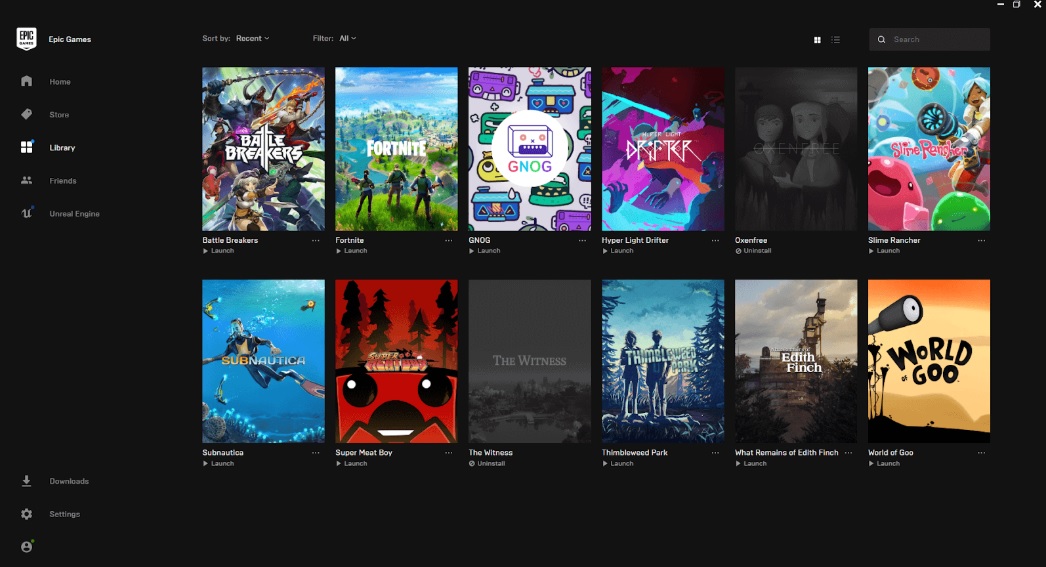Select the Subnautica cover thumbnail
Screen dimensions: 1046x567
pyautogui.click(x=263, y=361)
